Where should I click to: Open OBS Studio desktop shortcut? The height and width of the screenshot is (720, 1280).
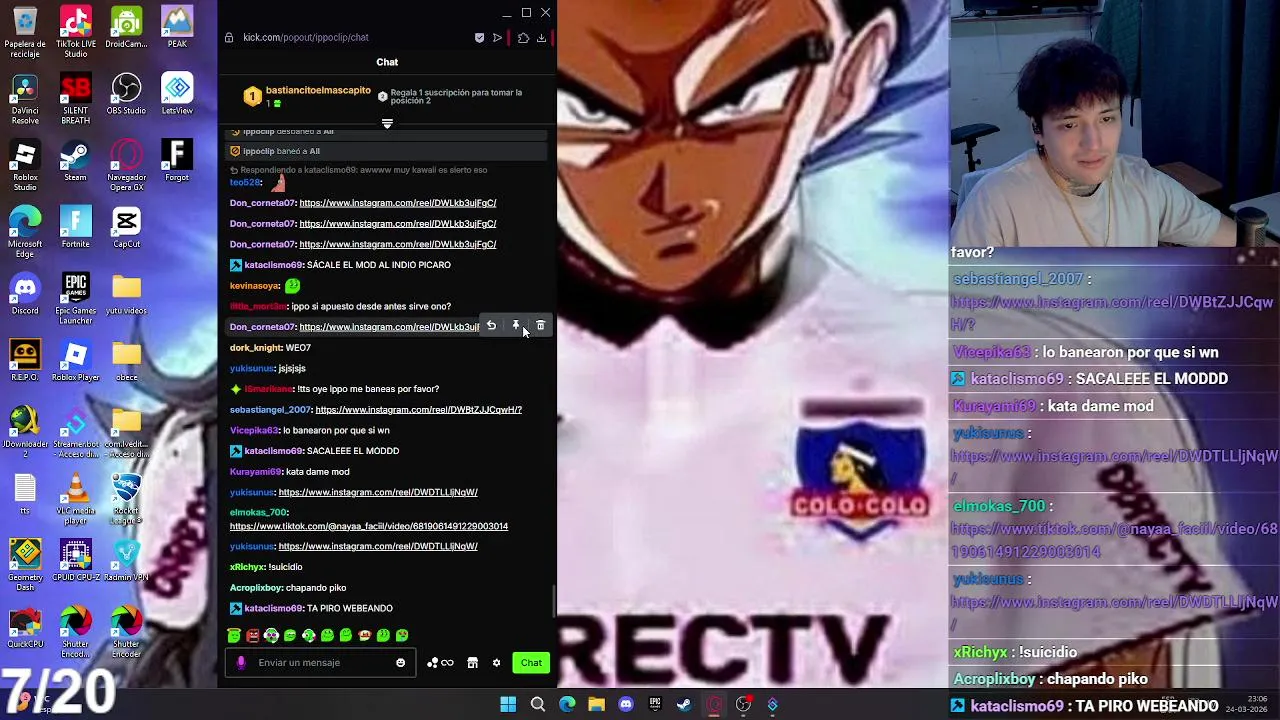(x=126, y=95)
